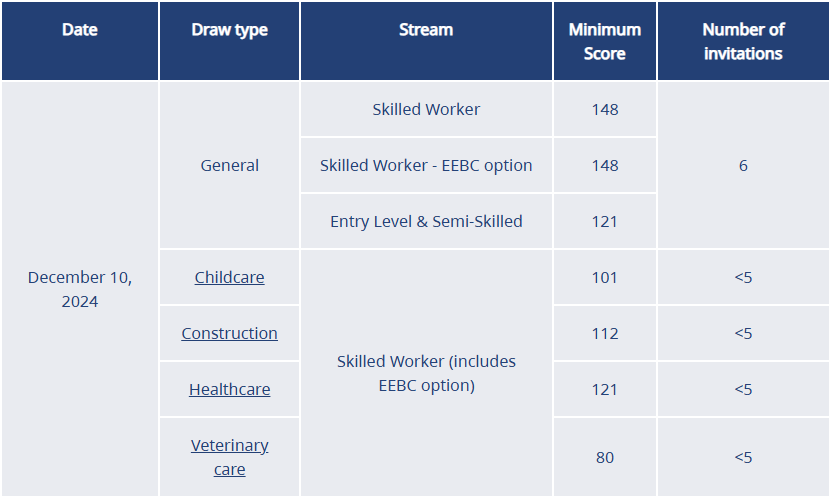Screen dimensions: 831x497
Task: Open the Construction draw type link
Action: (229, 333)
